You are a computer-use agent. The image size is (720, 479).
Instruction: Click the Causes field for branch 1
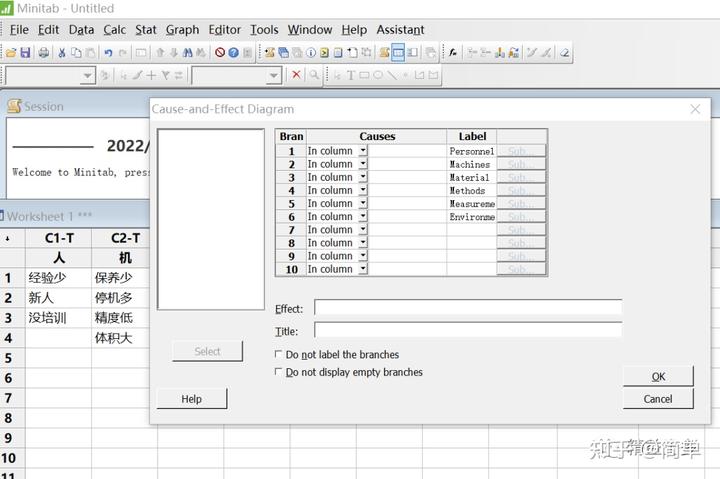(407, 151)
